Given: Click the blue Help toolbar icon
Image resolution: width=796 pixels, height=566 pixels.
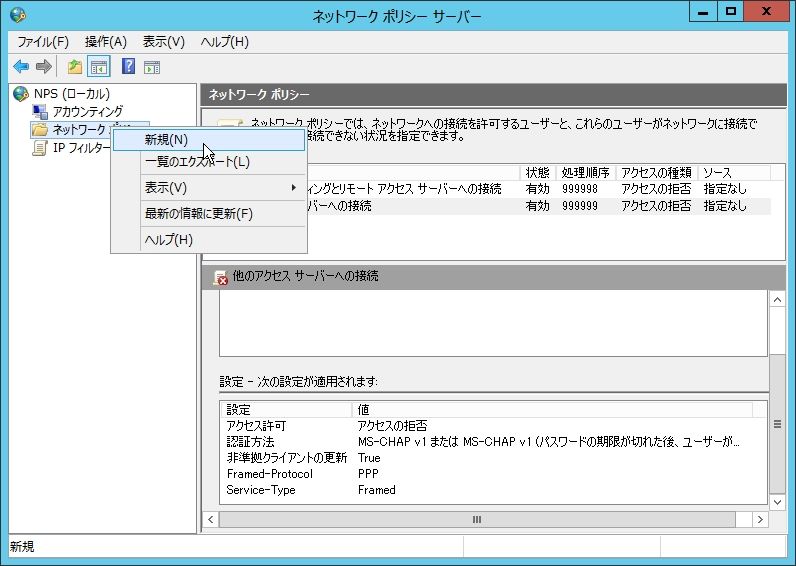Looking at the screenshot, I should (x=128, y=66).
